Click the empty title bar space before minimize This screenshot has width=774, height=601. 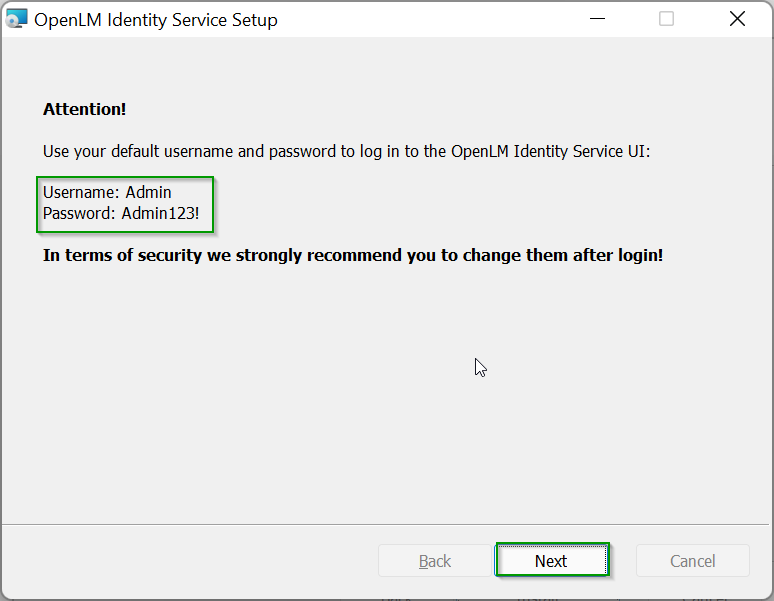click(430, 19)
